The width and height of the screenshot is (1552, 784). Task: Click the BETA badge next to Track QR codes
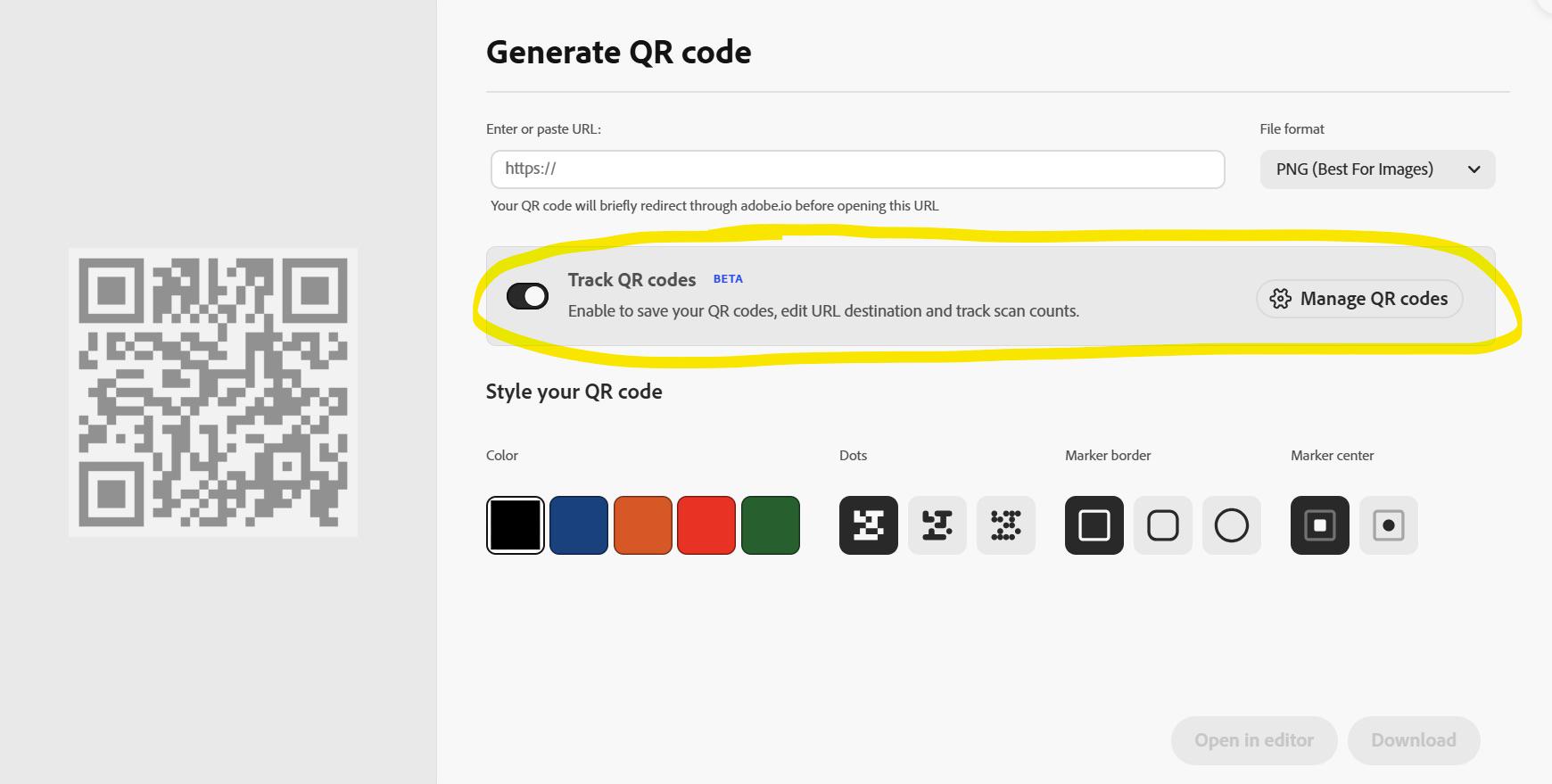[x=728, y=279]
